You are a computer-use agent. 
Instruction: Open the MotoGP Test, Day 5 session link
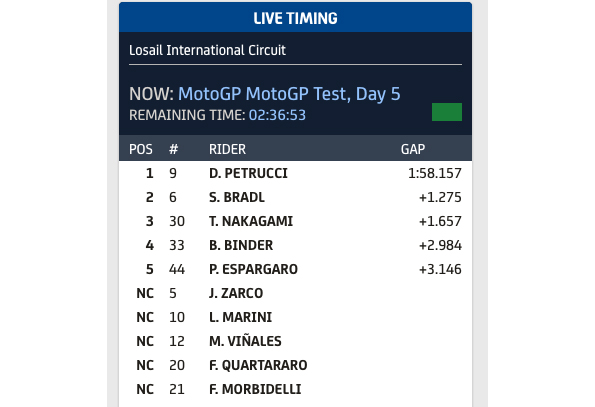click(x=289, y=94)
